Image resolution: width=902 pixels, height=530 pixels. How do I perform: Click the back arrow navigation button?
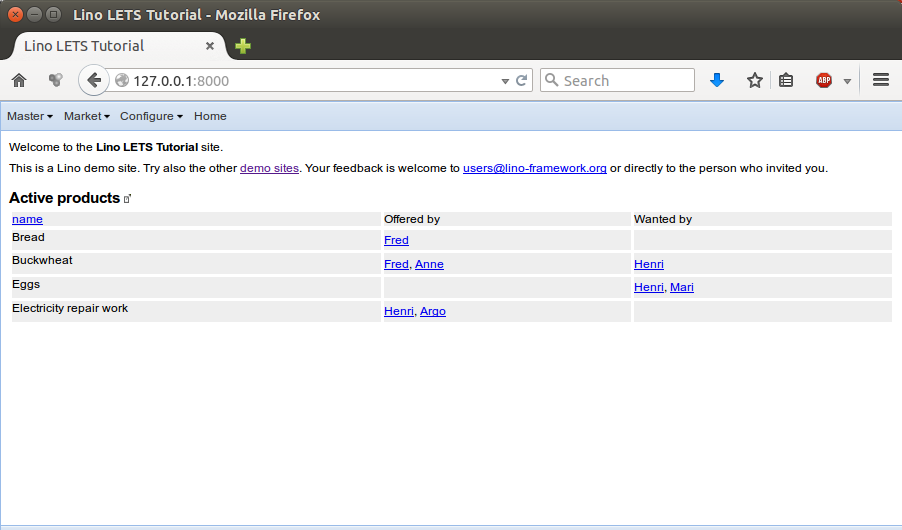tap(94, 81)
